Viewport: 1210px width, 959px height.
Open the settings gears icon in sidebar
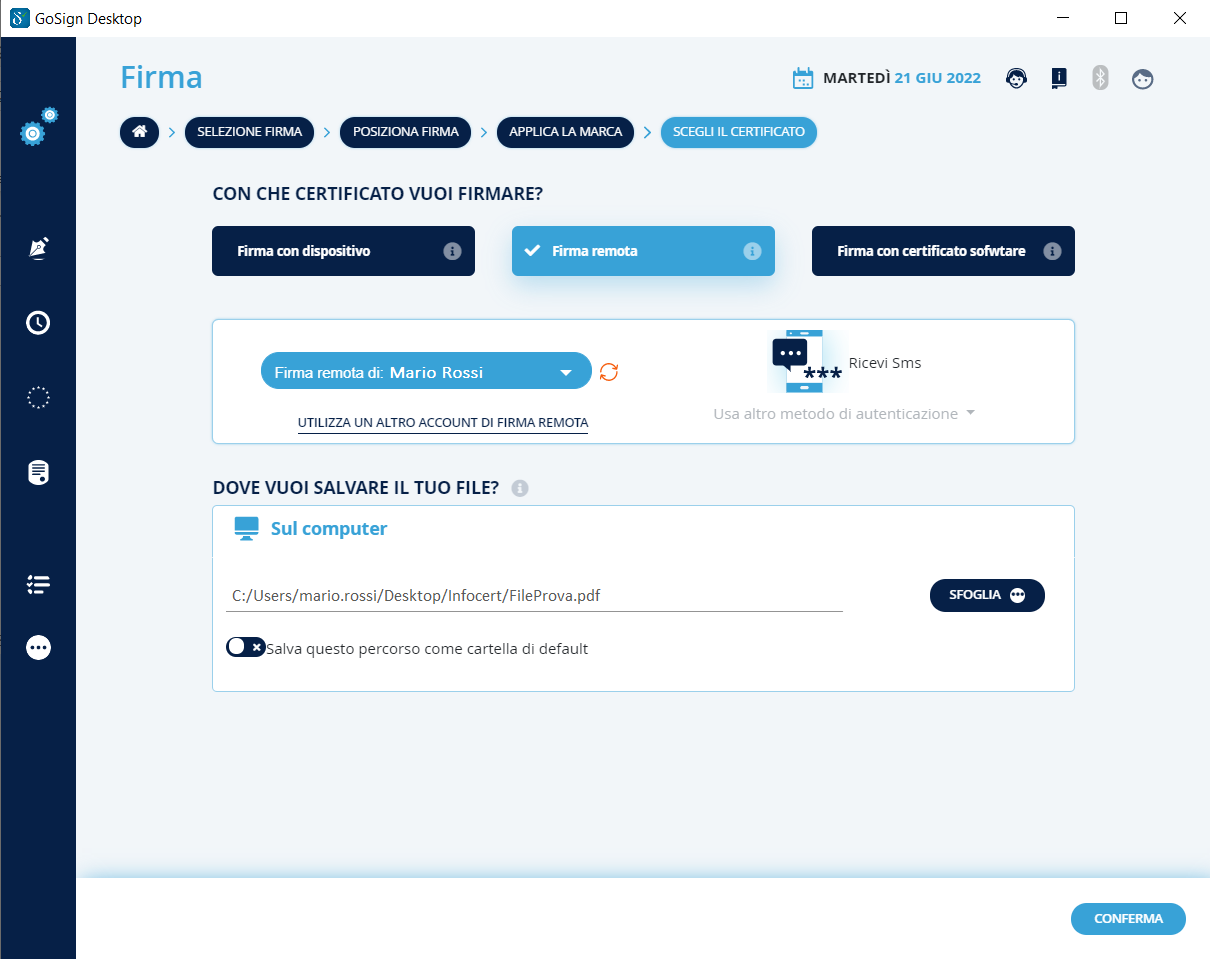coord(38,127)
